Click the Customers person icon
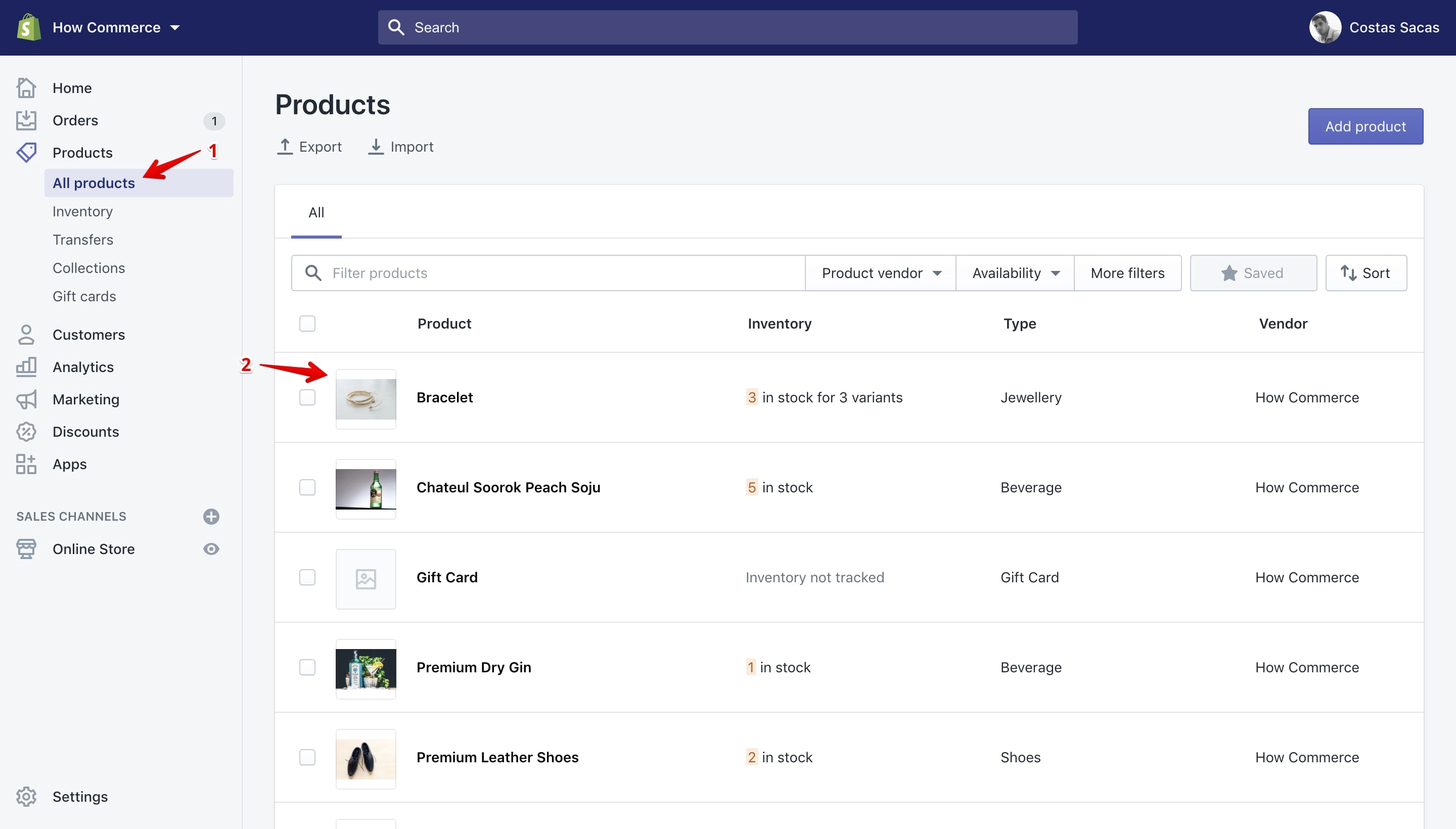1456x829 pixels. tap(26, 335)
